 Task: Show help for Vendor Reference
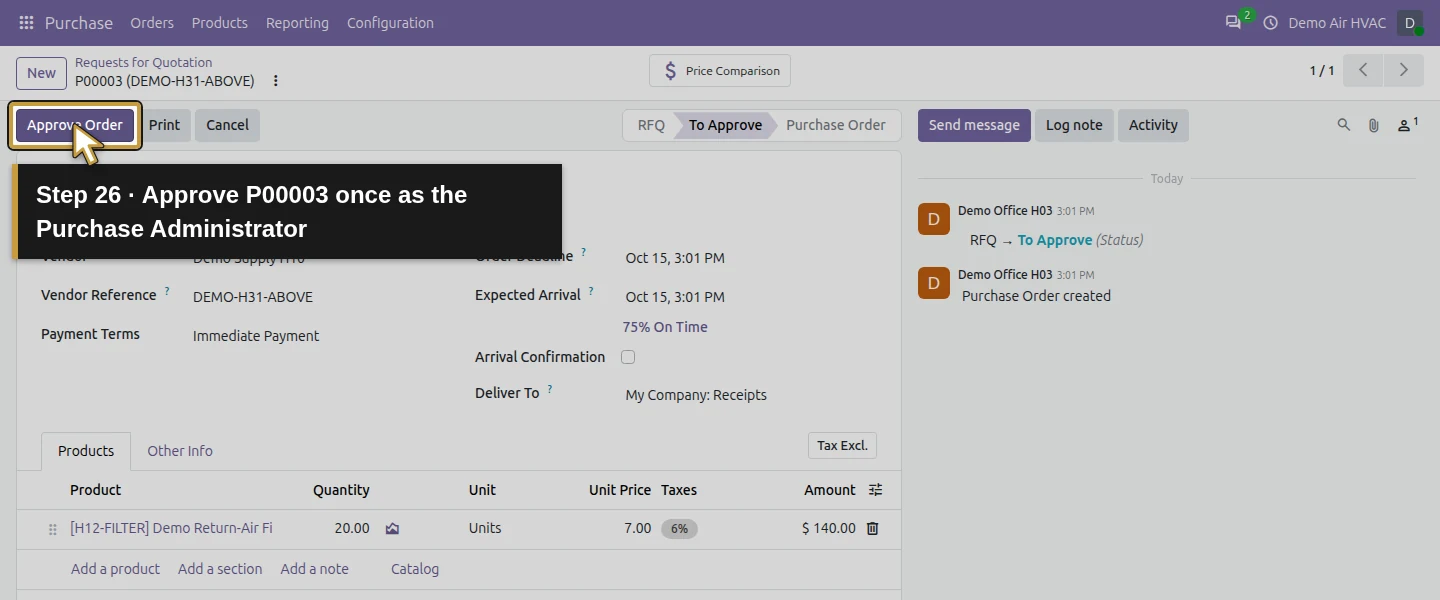(167, 292)
